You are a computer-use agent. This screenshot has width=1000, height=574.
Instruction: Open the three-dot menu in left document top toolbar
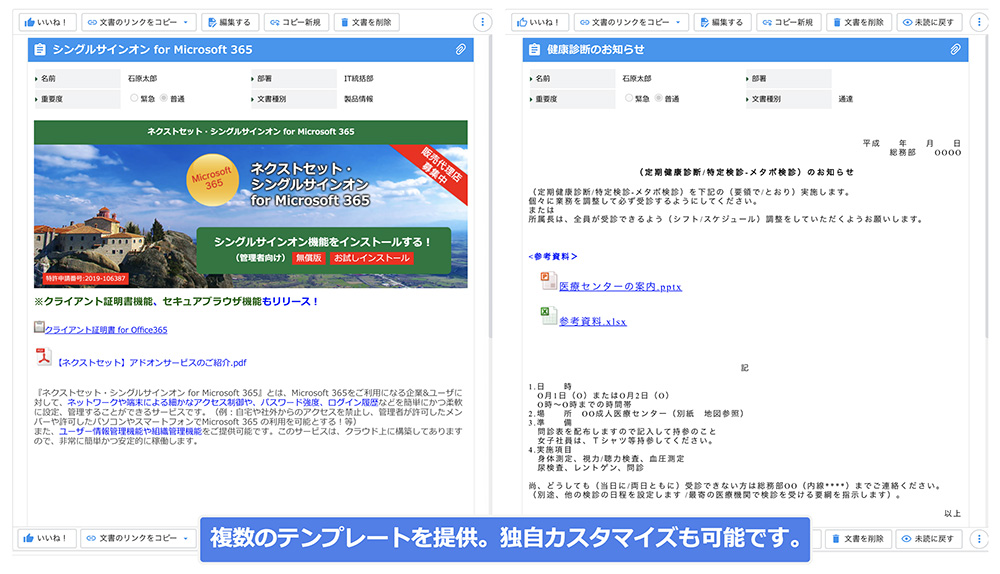point(482,22)
